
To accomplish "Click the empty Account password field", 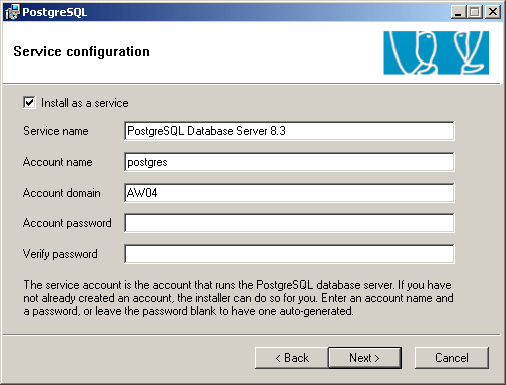I will 289,223.
